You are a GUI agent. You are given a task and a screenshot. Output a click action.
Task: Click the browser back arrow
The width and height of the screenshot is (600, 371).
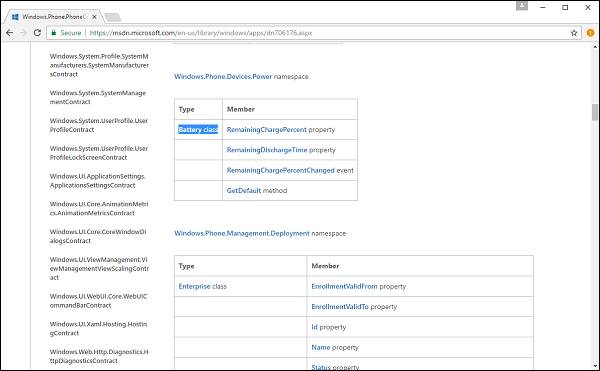10,33
